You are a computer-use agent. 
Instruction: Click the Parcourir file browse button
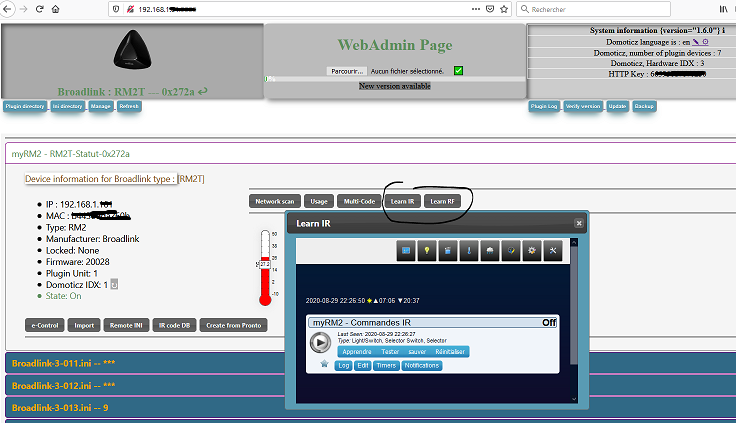[x=347, y=71]
